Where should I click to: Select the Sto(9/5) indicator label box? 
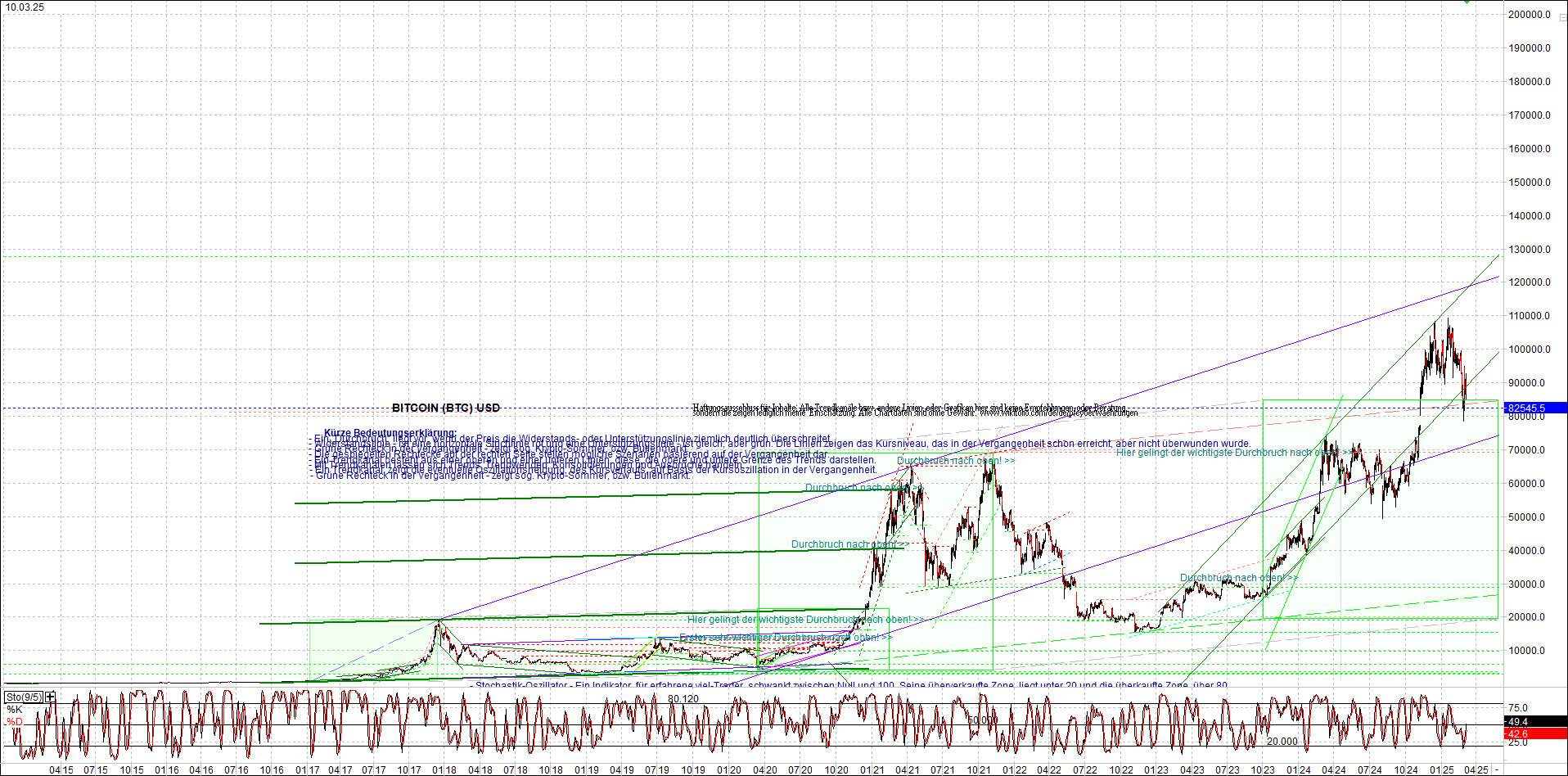tap(24, 696)
